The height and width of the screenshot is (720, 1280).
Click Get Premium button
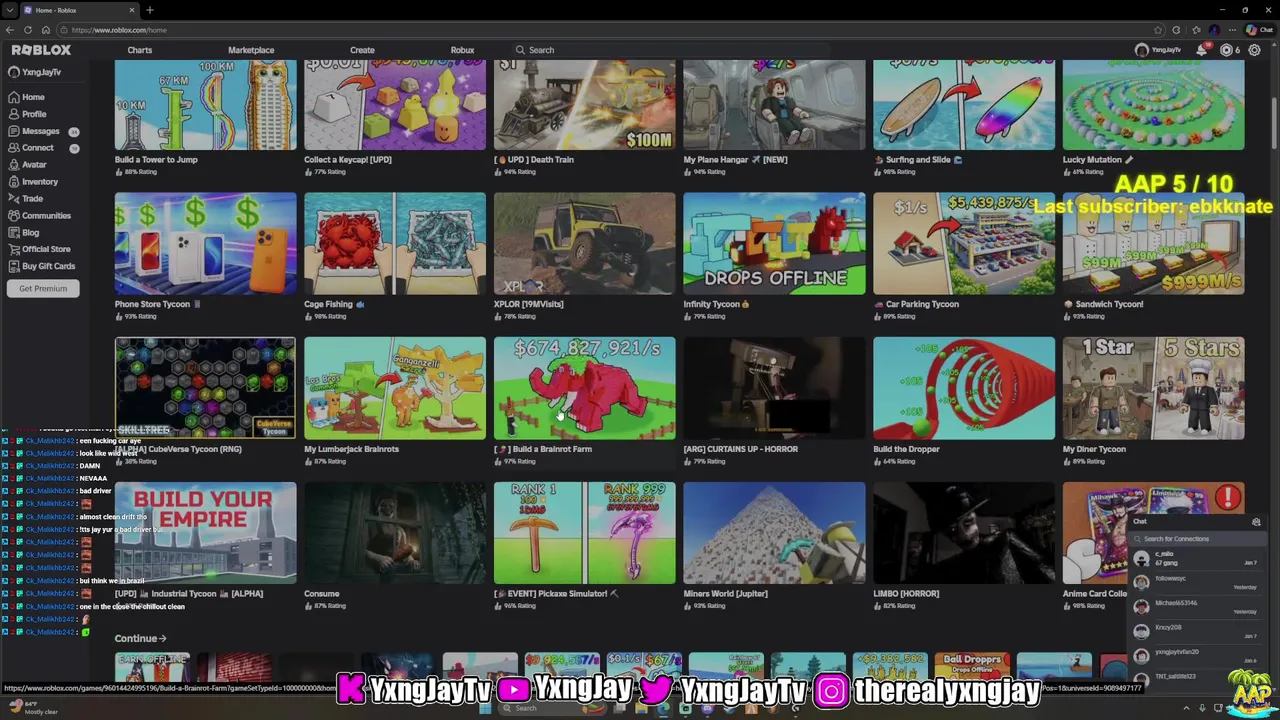pyautogui.click(x=43, y=288)
